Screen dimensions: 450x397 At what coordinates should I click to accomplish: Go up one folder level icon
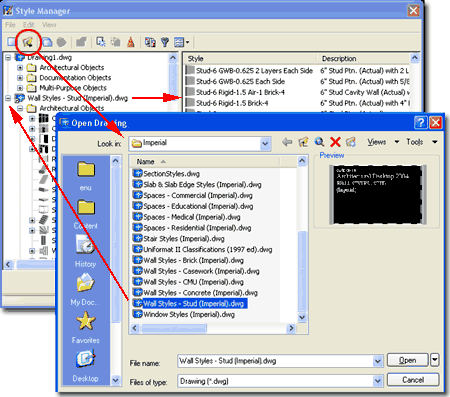(303, 142)
